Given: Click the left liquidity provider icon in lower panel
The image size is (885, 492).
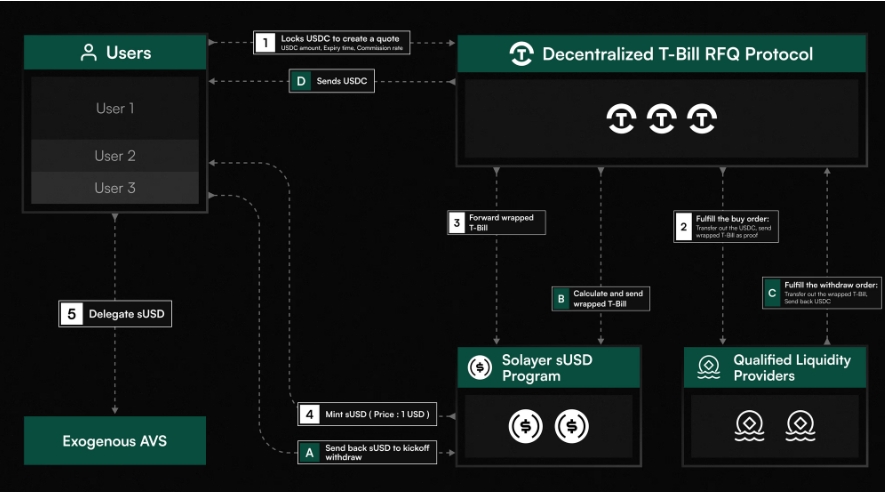Looking at the screenshot, I should pyautogui.click(x=750, y=426).
